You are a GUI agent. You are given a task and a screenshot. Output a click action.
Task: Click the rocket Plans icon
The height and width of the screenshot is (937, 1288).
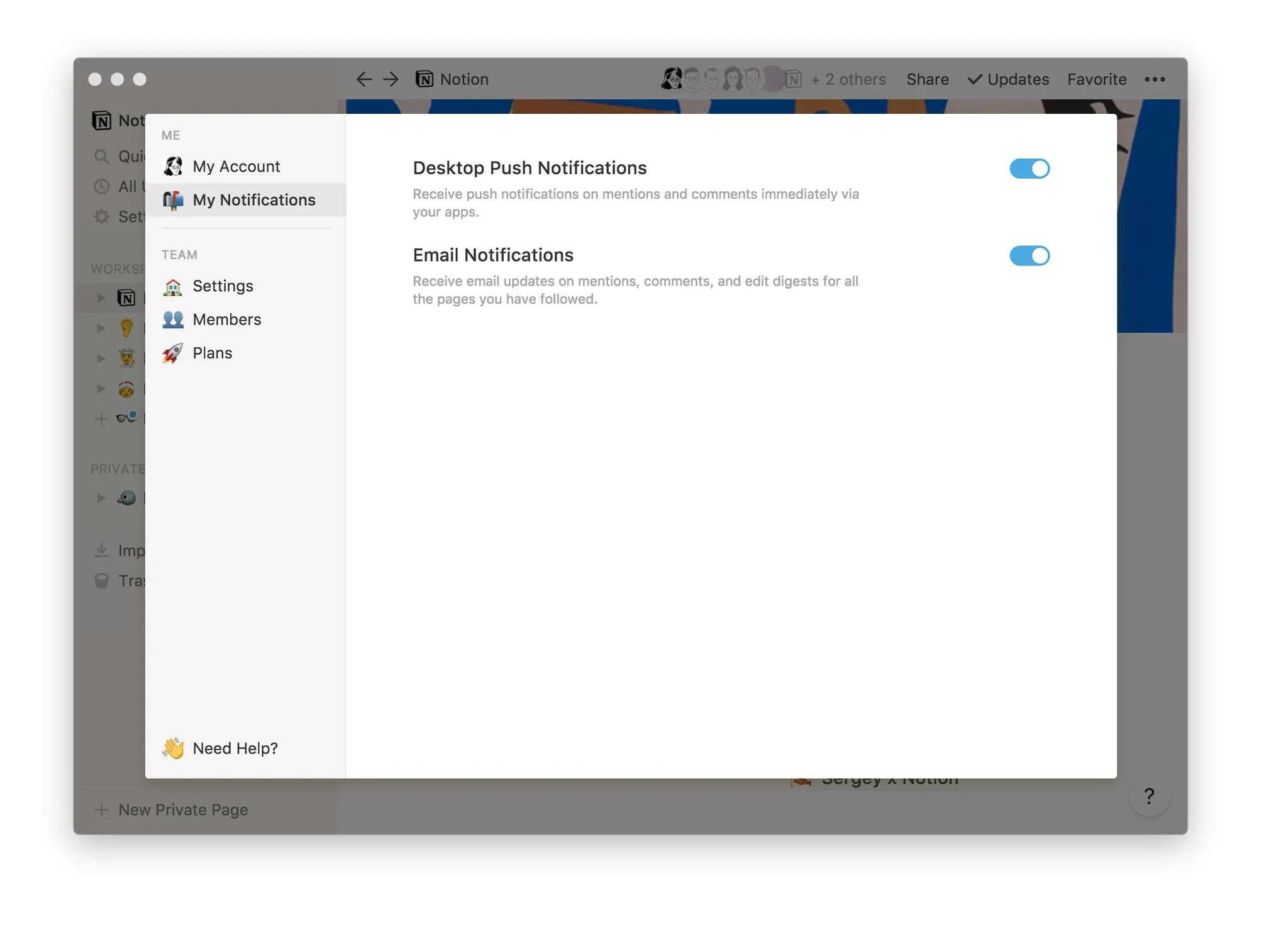(173, 353)
